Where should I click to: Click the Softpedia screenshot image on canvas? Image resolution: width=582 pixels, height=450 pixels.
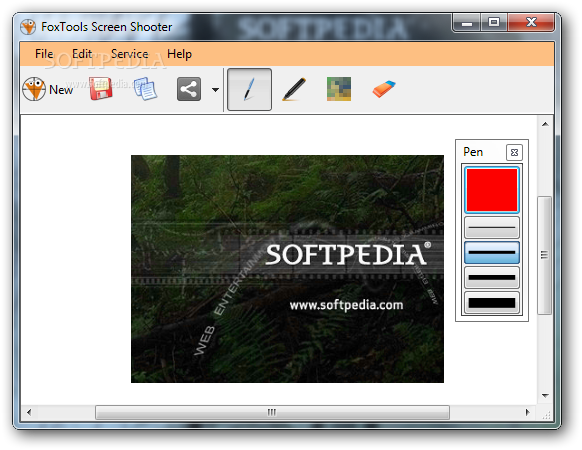pyautogui.click(x=287, y=269)
